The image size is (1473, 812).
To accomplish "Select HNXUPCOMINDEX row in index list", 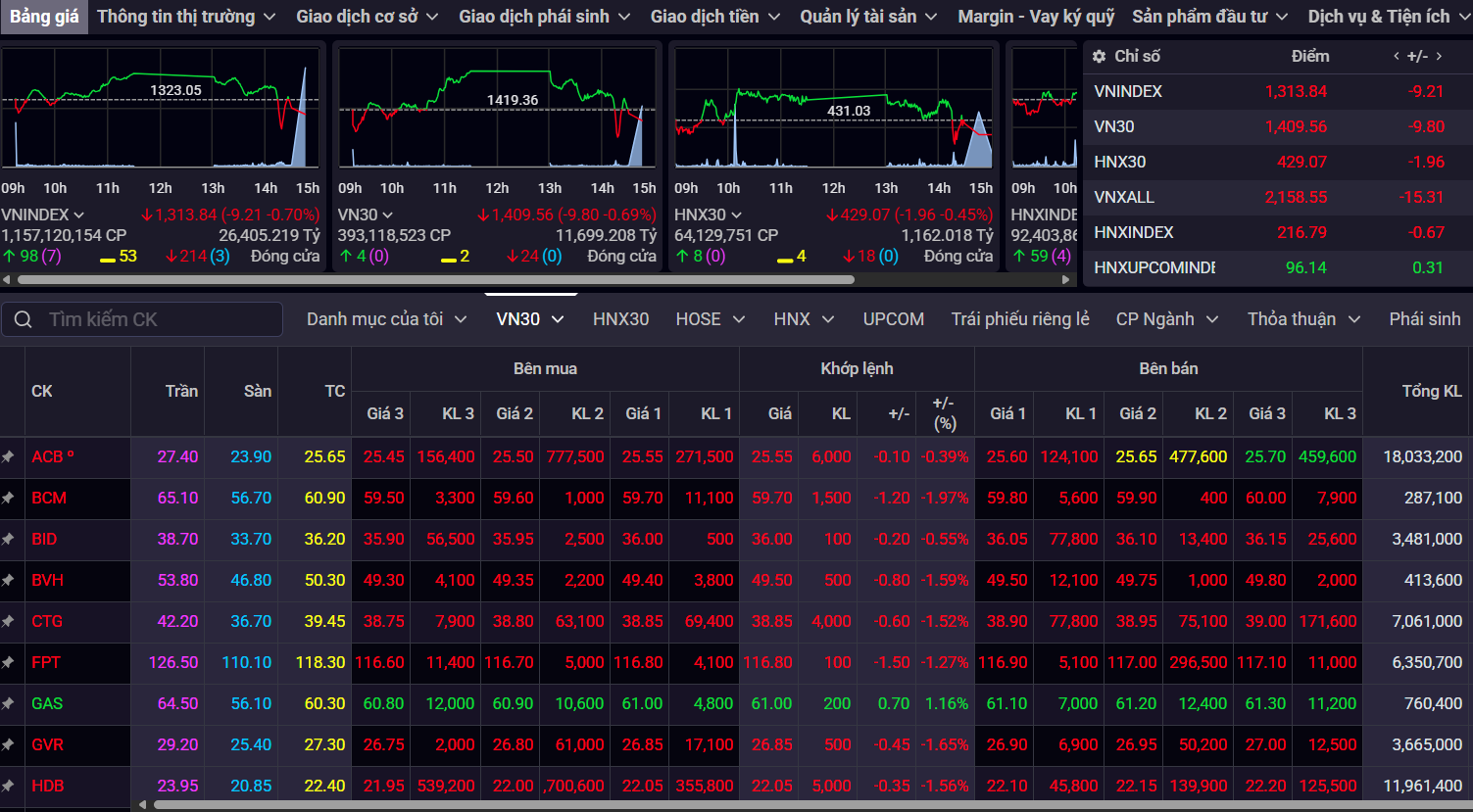I will click(x=1277, y=267).
